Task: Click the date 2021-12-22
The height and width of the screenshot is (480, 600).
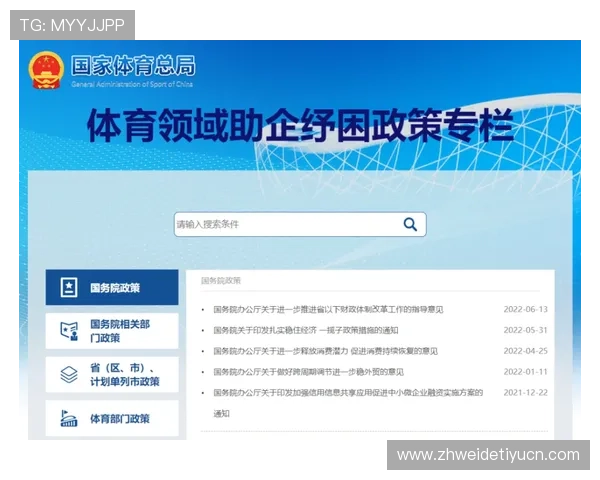Action: [x=525, y=393]
